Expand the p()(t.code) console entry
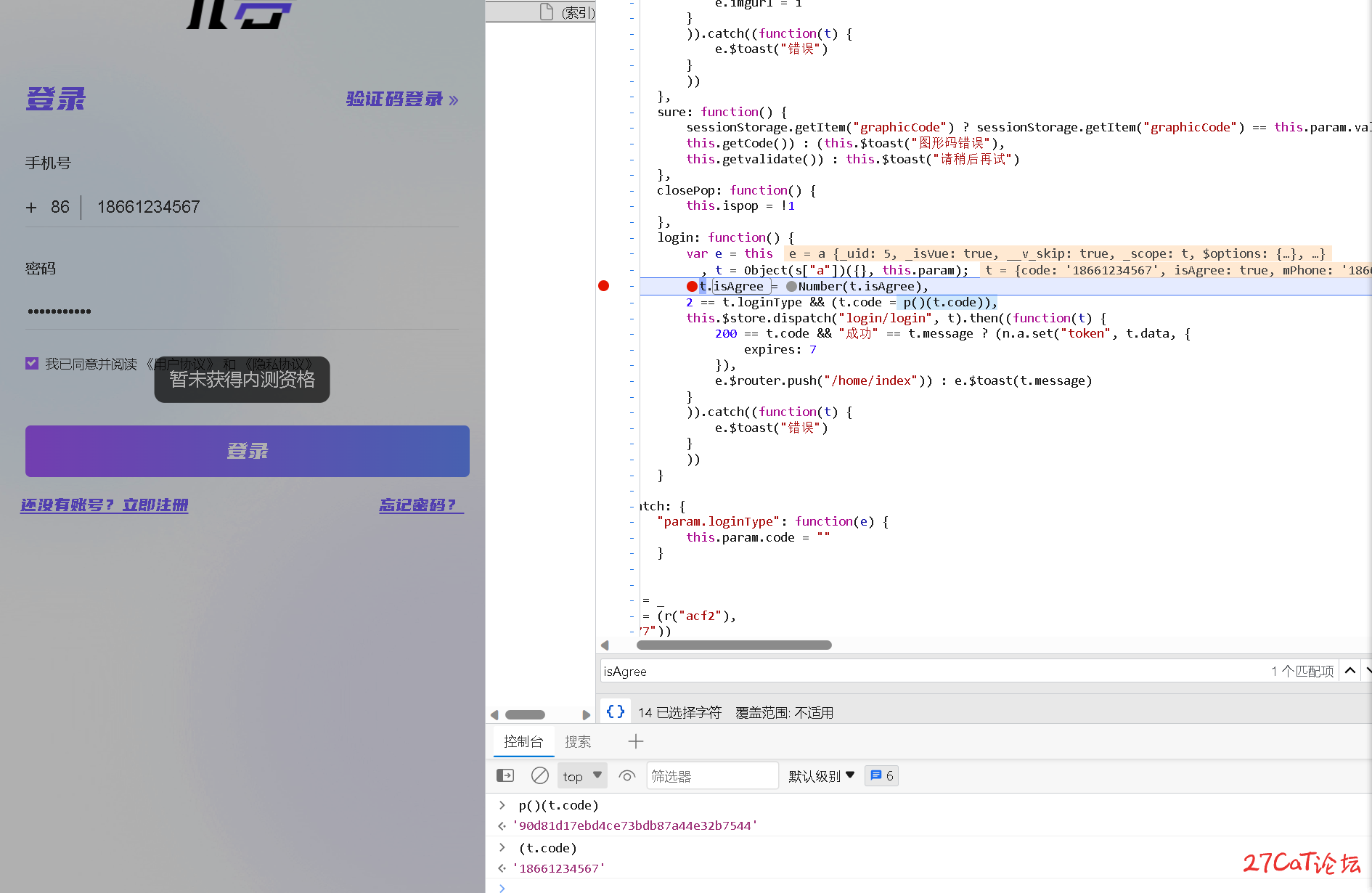This screenshot has width=1372, height=893. pos(502,805)
